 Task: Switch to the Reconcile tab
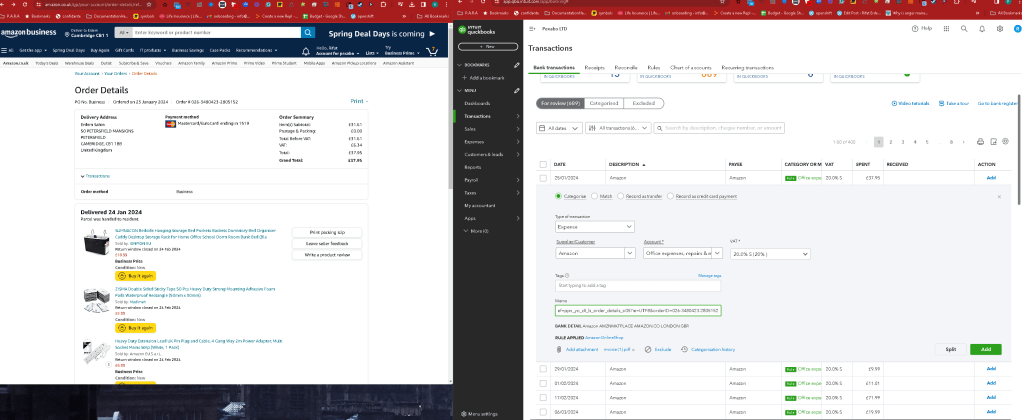point(626,68)
